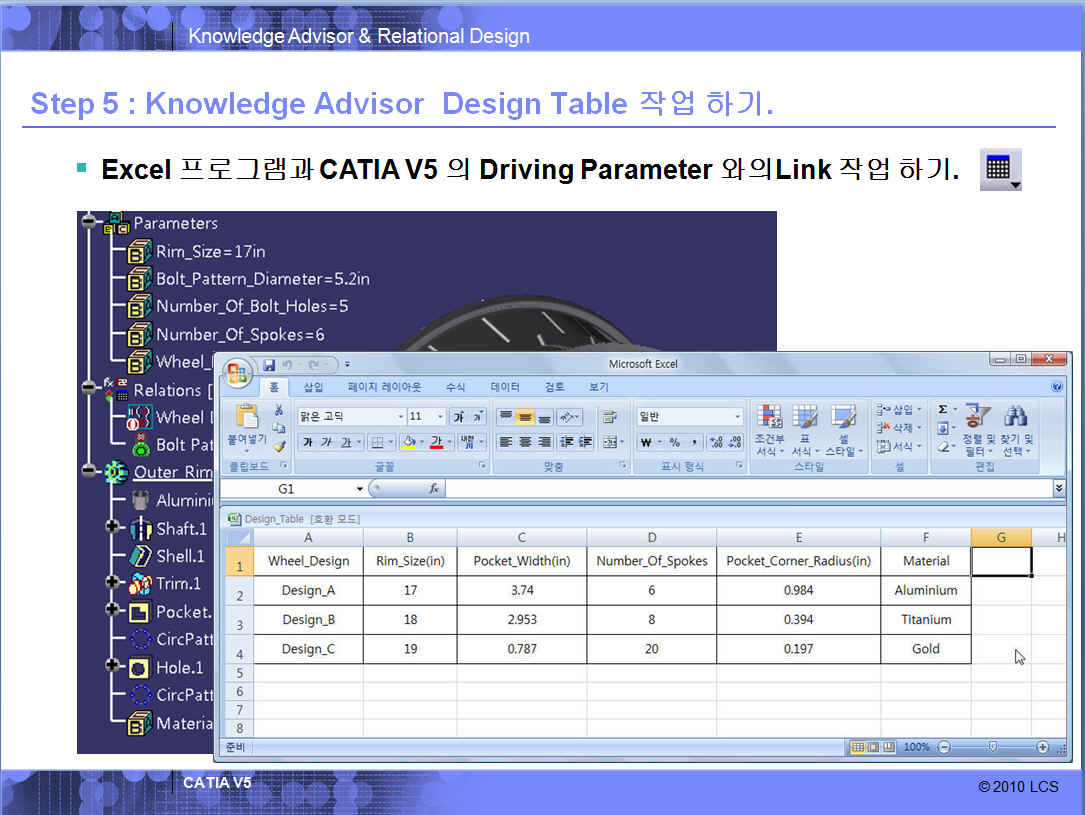Open the number format dropdown
Image resolution: width=1085 pixels, height=815 pixels.
738,417
